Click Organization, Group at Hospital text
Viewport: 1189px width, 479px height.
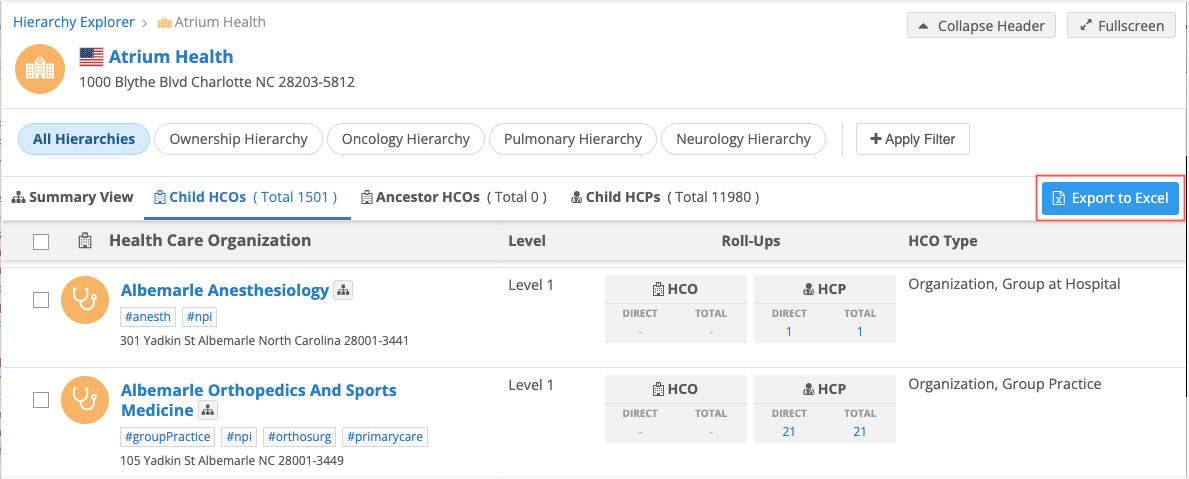coord(1014,284)
